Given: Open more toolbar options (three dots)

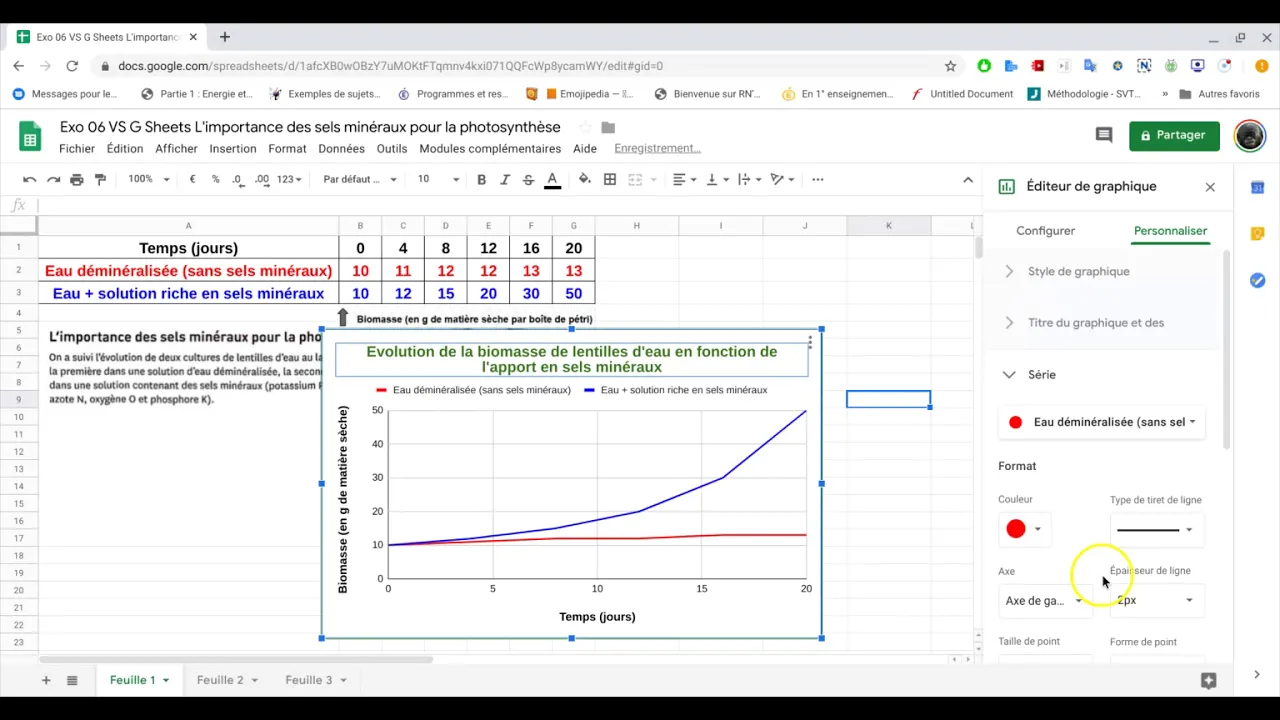Looking at the screenshot, I should [817, 179].
